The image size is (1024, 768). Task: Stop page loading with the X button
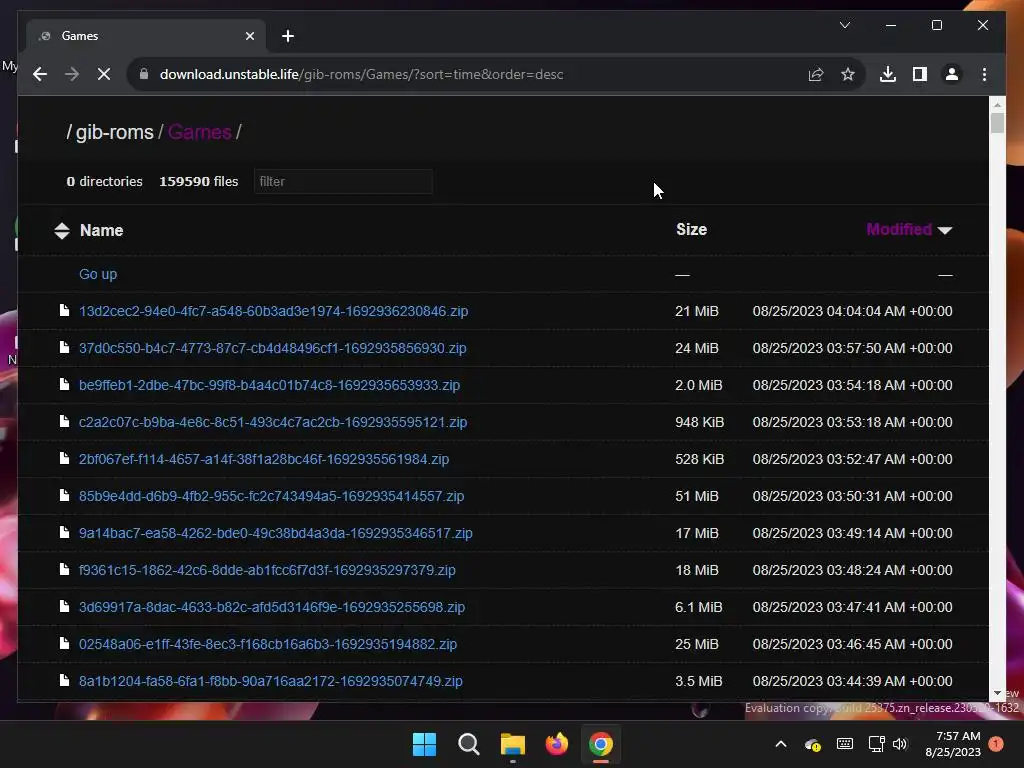[x=104, y=74]
